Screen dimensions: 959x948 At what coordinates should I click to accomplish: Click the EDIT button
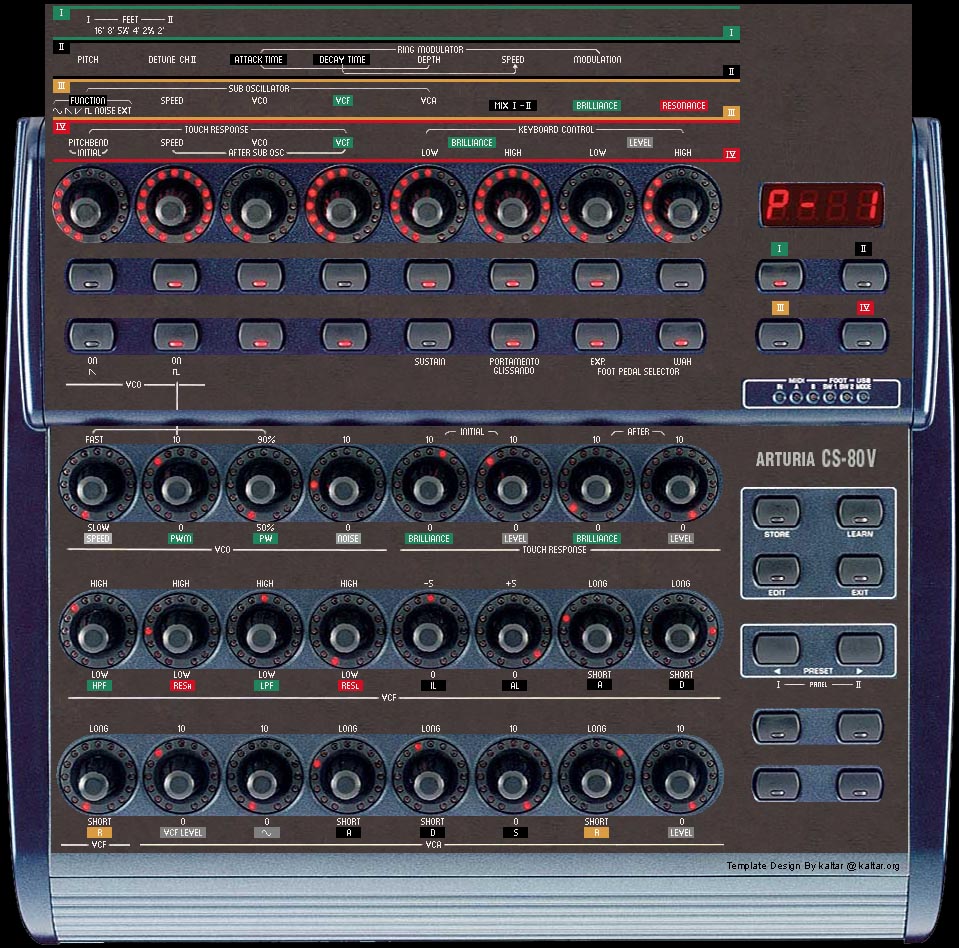(x=777, y=570)
